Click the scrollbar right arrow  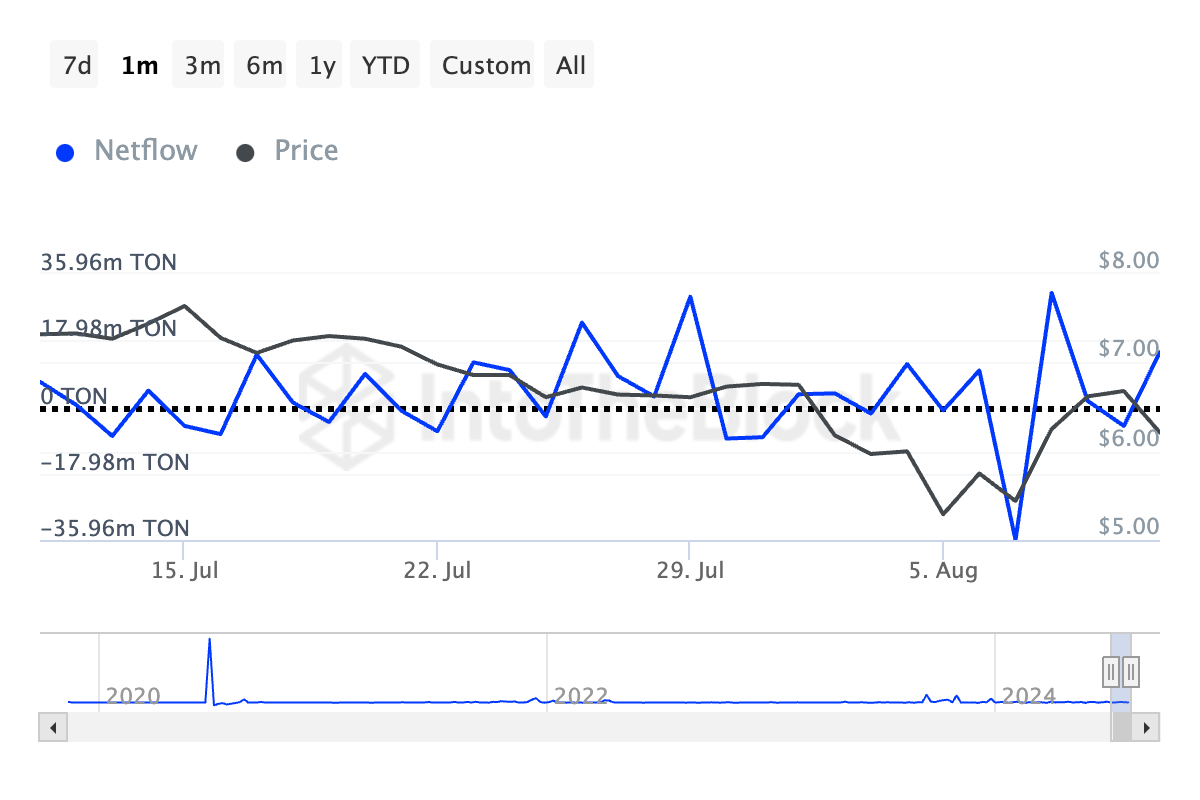coord(1148,727)
